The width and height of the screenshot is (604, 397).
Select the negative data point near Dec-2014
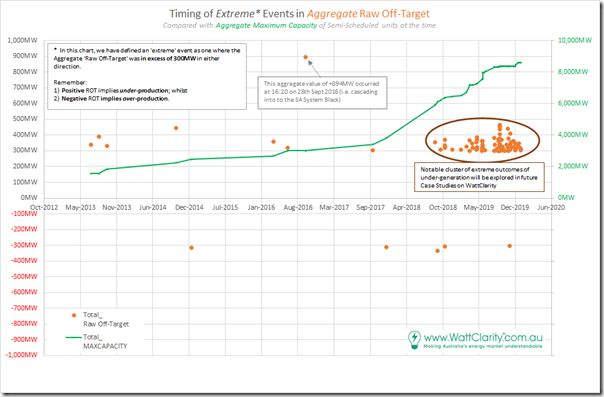191,248
